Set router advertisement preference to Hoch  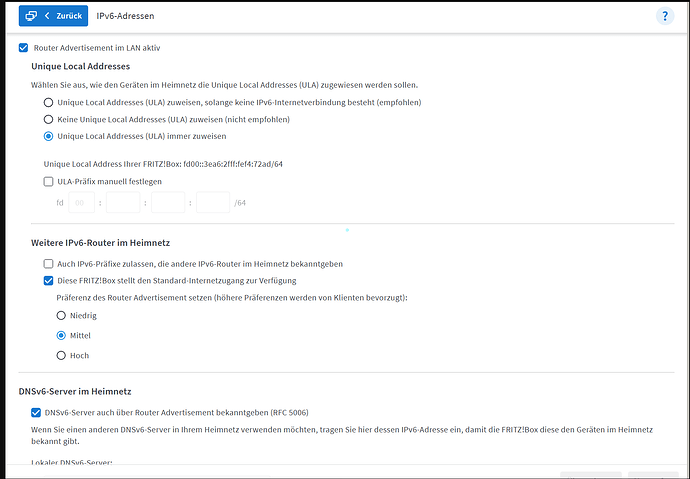point(61,355)
